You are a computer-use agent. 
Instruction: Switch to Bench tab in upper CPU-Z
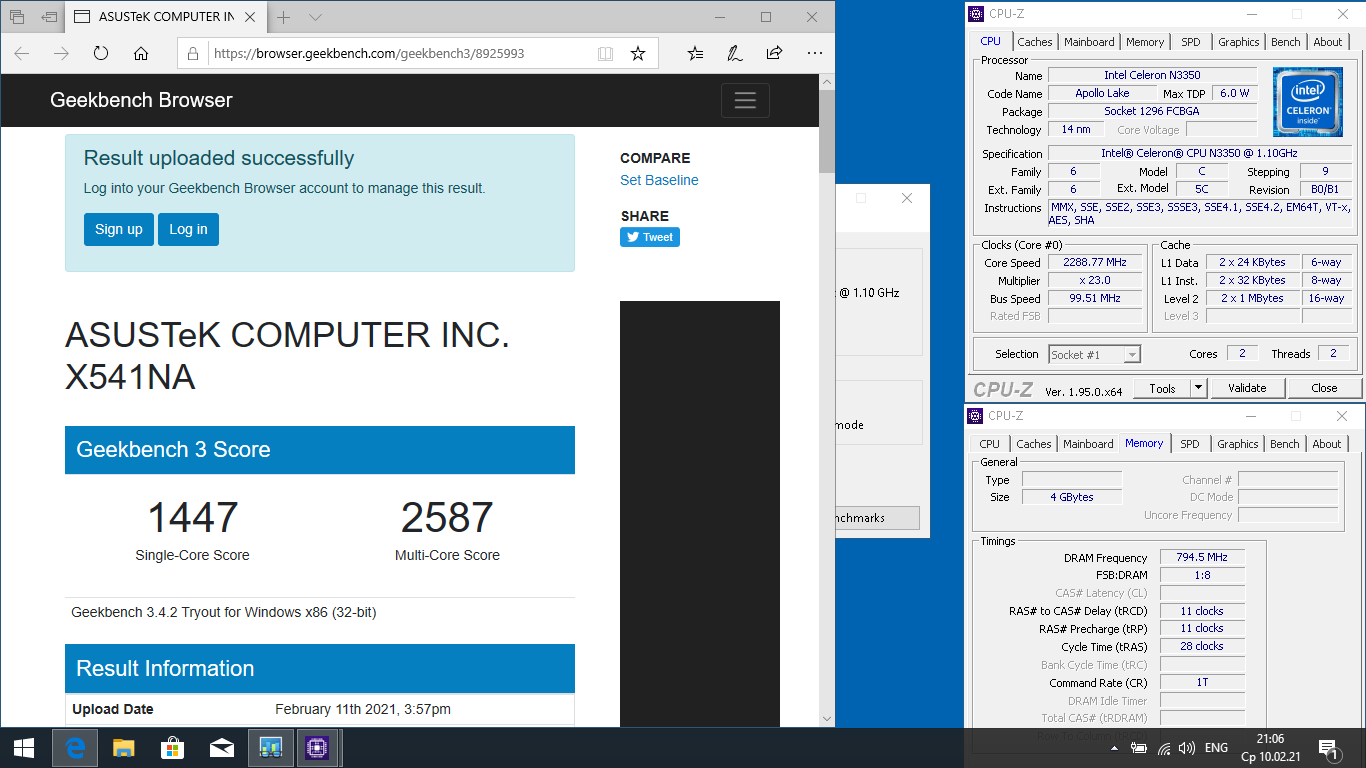[1286, 42]
